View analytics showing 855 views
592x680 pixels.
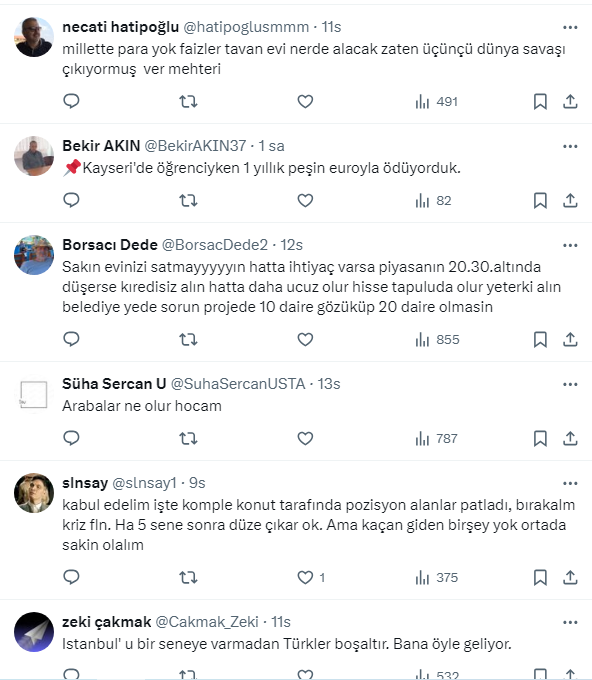click(x=437, y=340)
